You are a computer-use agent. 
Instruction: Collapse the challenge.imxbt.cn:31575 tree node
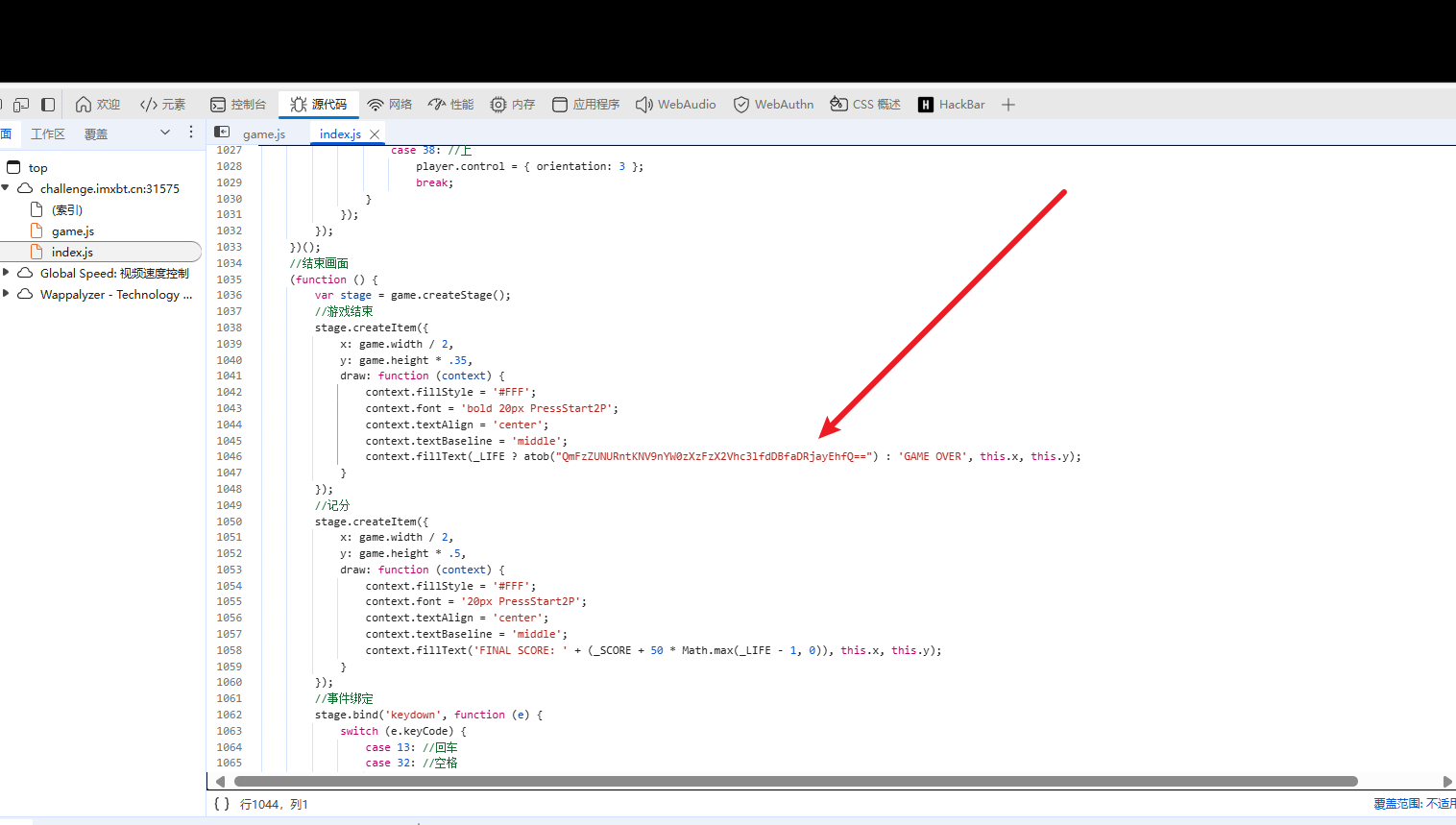6,188
